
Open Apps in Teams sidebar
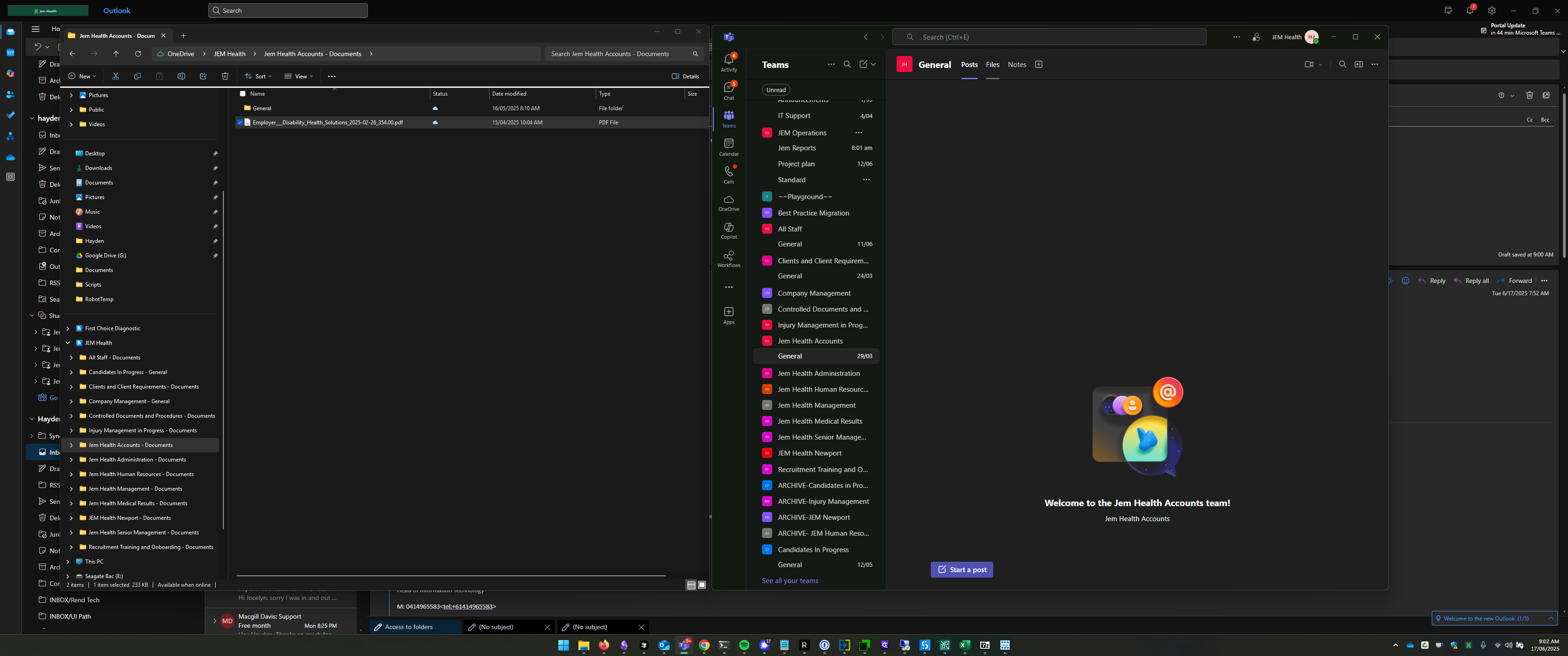click(728, 315)
